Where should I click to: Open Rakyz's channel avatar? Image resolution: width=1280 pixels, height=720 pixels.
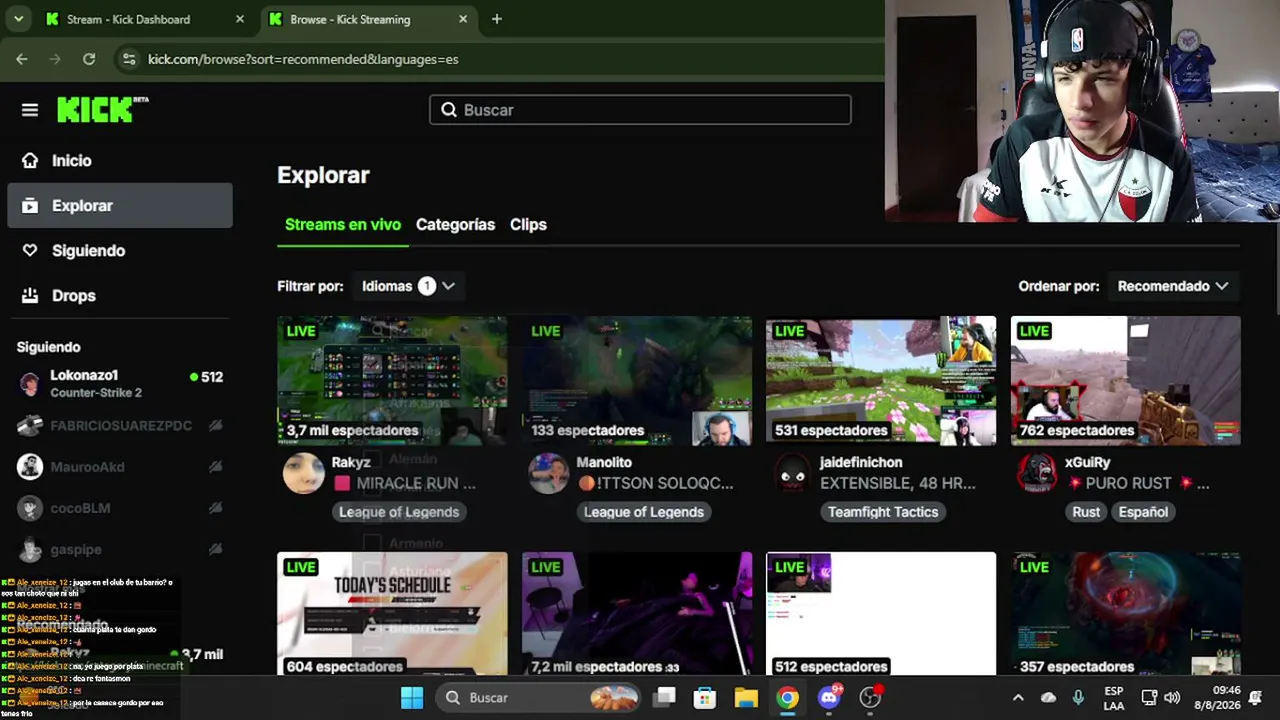point(303,473)
